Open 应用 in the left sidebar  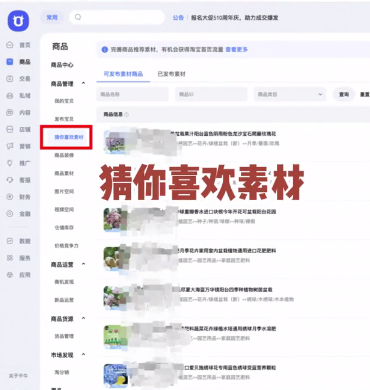(19, 275)
